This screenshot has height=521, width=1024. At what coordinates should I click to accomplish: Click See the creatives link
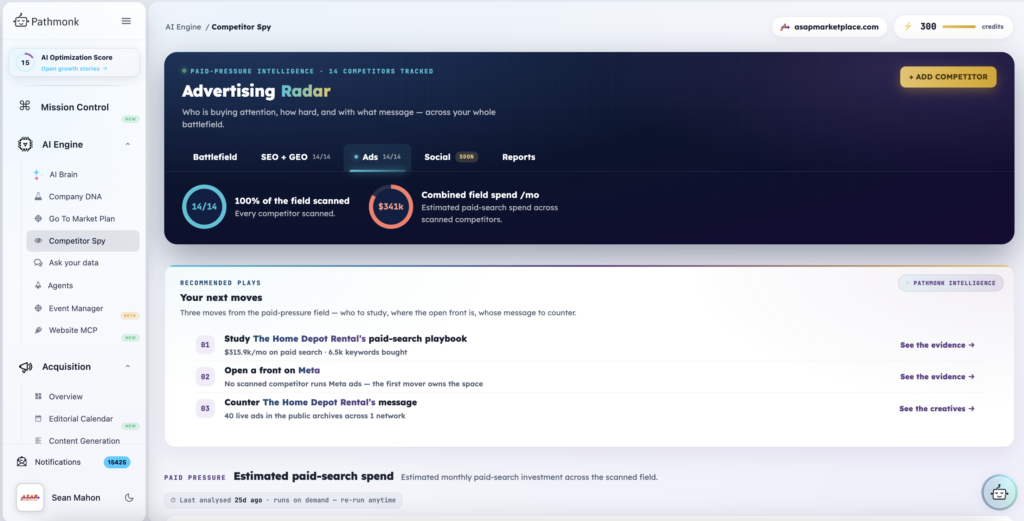pos(937,409)
